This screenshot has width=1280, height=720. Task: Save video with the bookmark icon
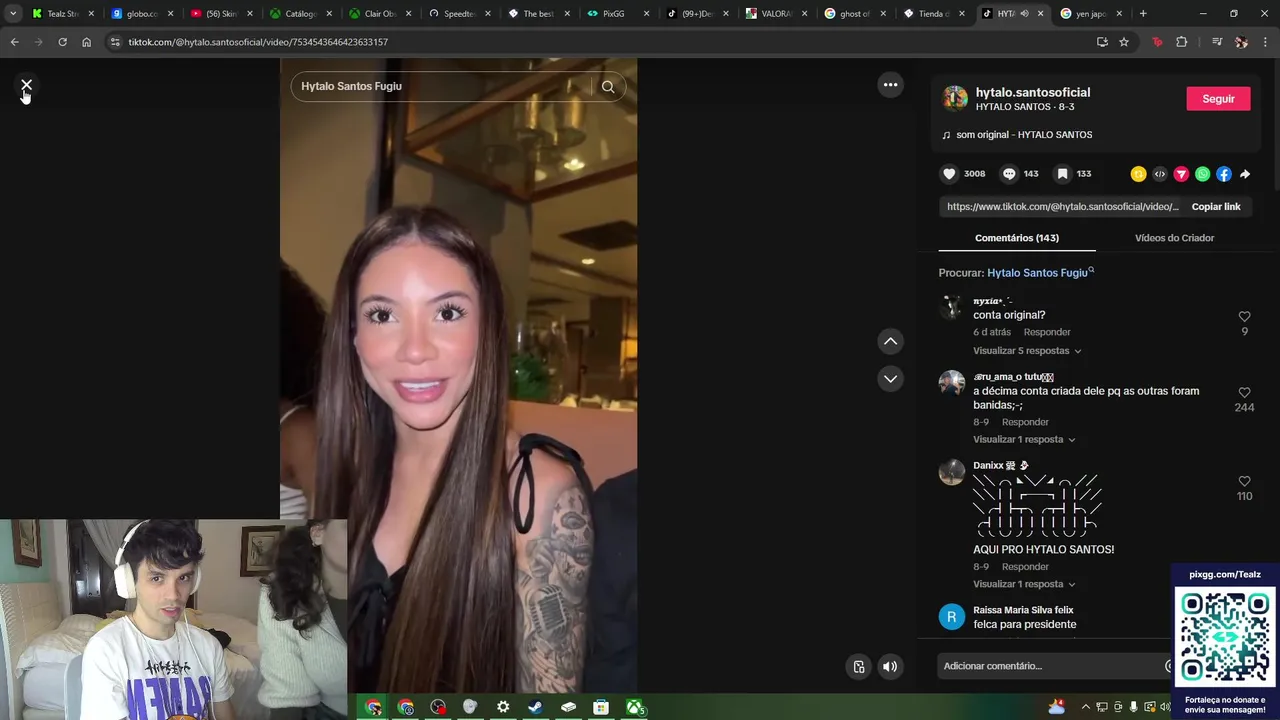pos(1062,174)
